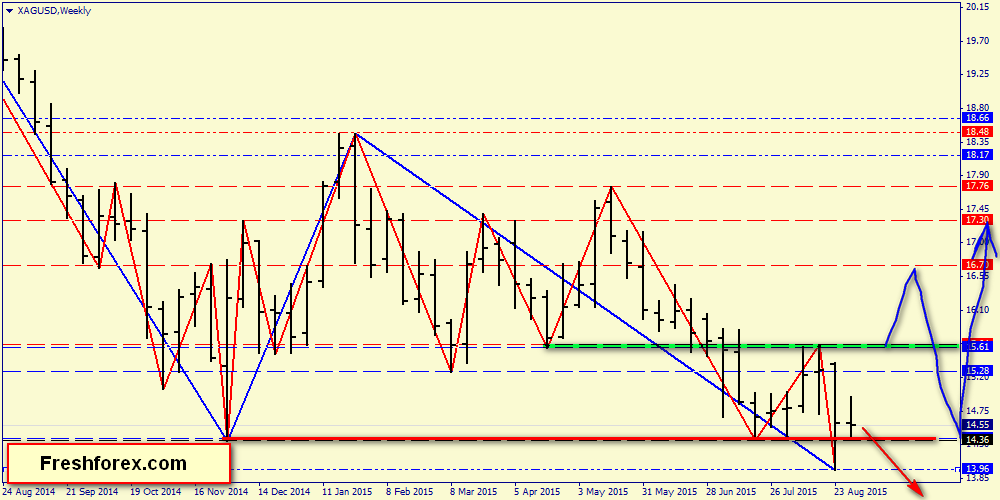
Task: Click the XAGUSD,Weekly chart title
Action: [x=53, y=11]
